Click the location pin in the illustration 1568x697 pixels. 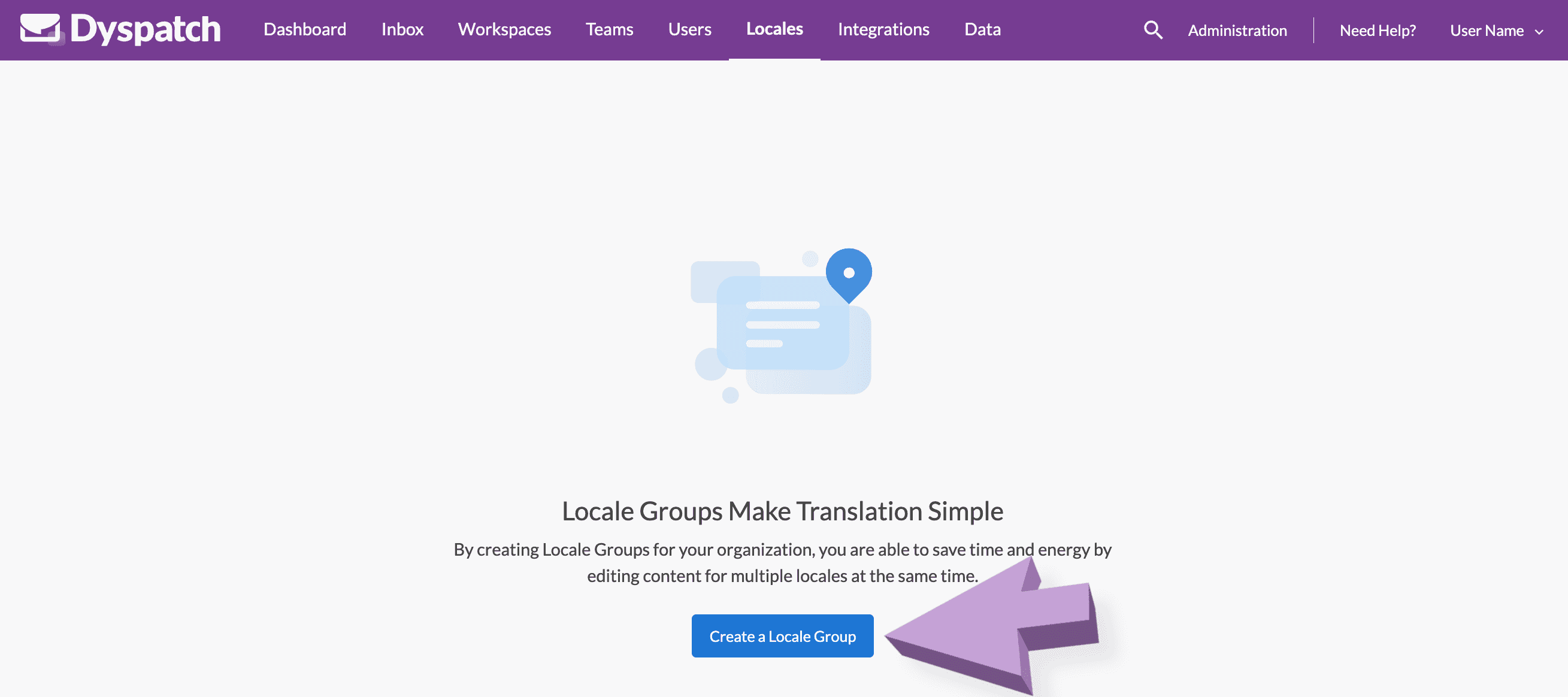(x=849, y=274)
